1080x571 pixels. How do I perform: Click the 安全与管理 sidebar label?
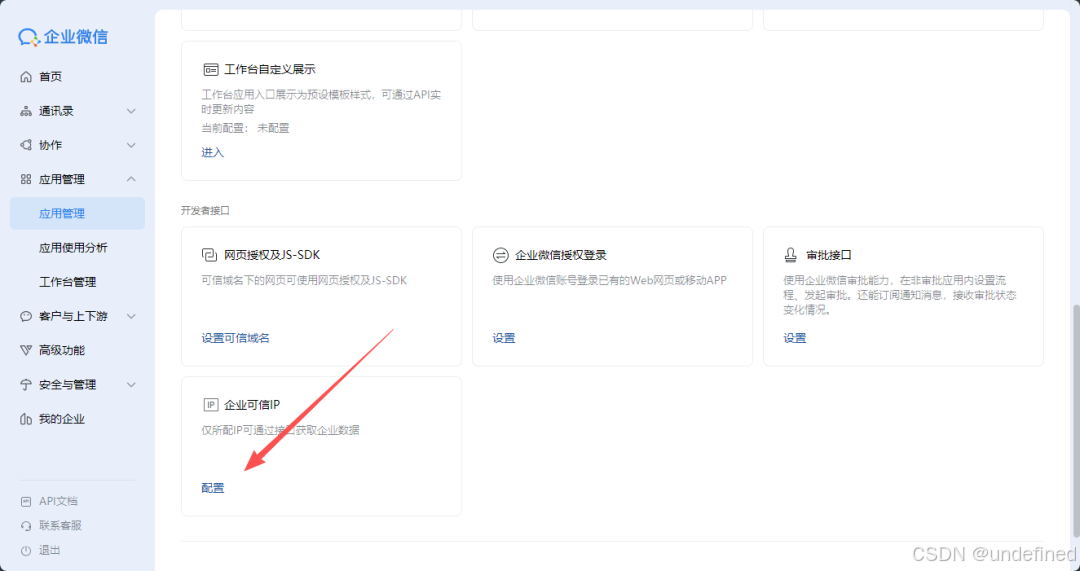[68, 385]
